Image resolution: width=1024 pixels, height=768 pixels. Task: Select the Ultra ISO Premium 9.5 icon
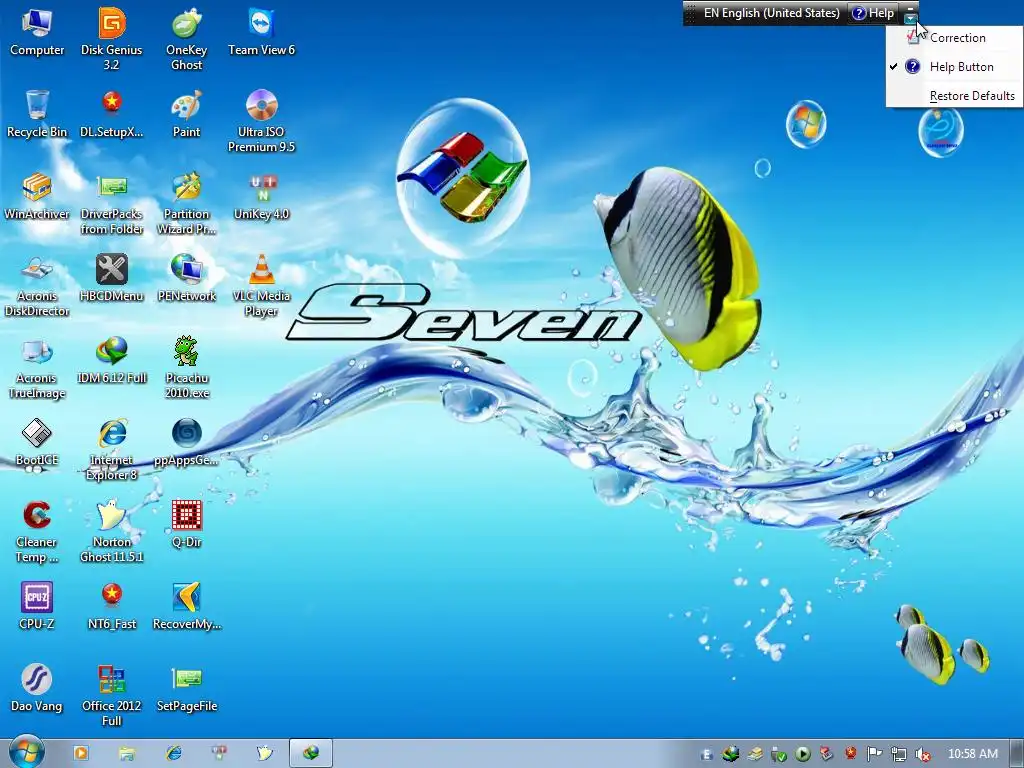pos(261,121)
